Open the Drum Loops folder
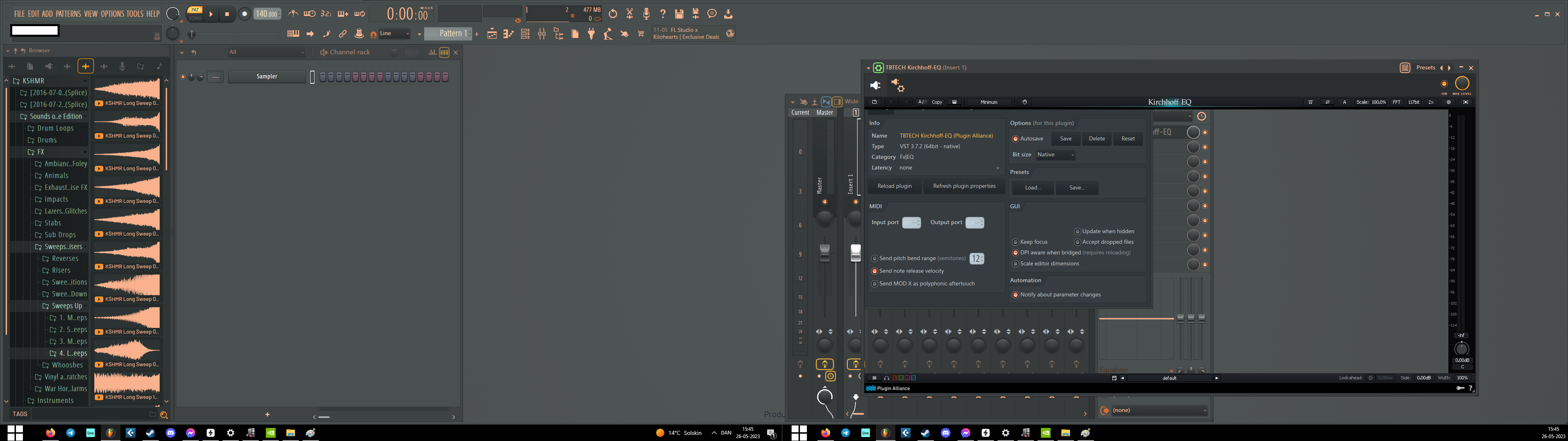Viewport: 1568px width, 441px height. click(56, 129)
